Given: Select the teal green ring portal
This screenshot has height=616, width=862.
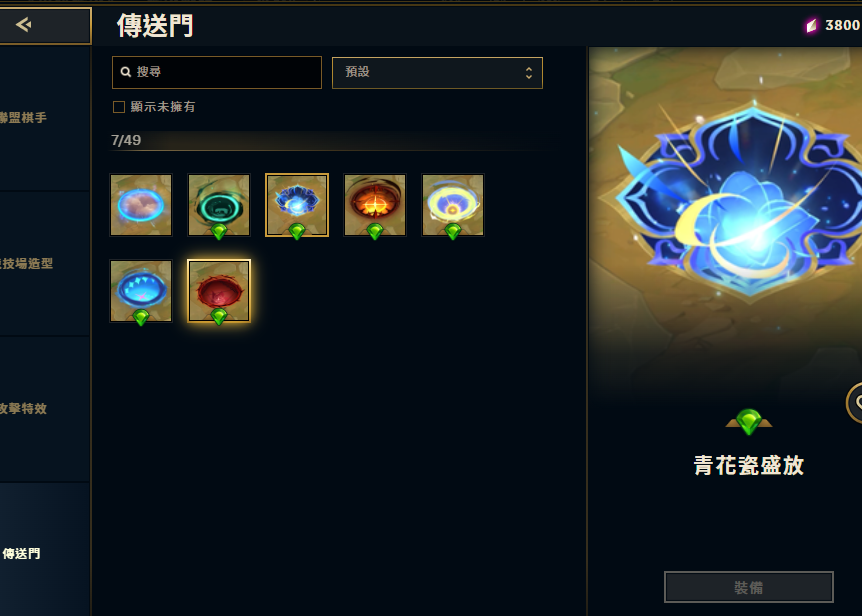Looking at the screenshot, I should pyautogui.click(x=219, y=205).
